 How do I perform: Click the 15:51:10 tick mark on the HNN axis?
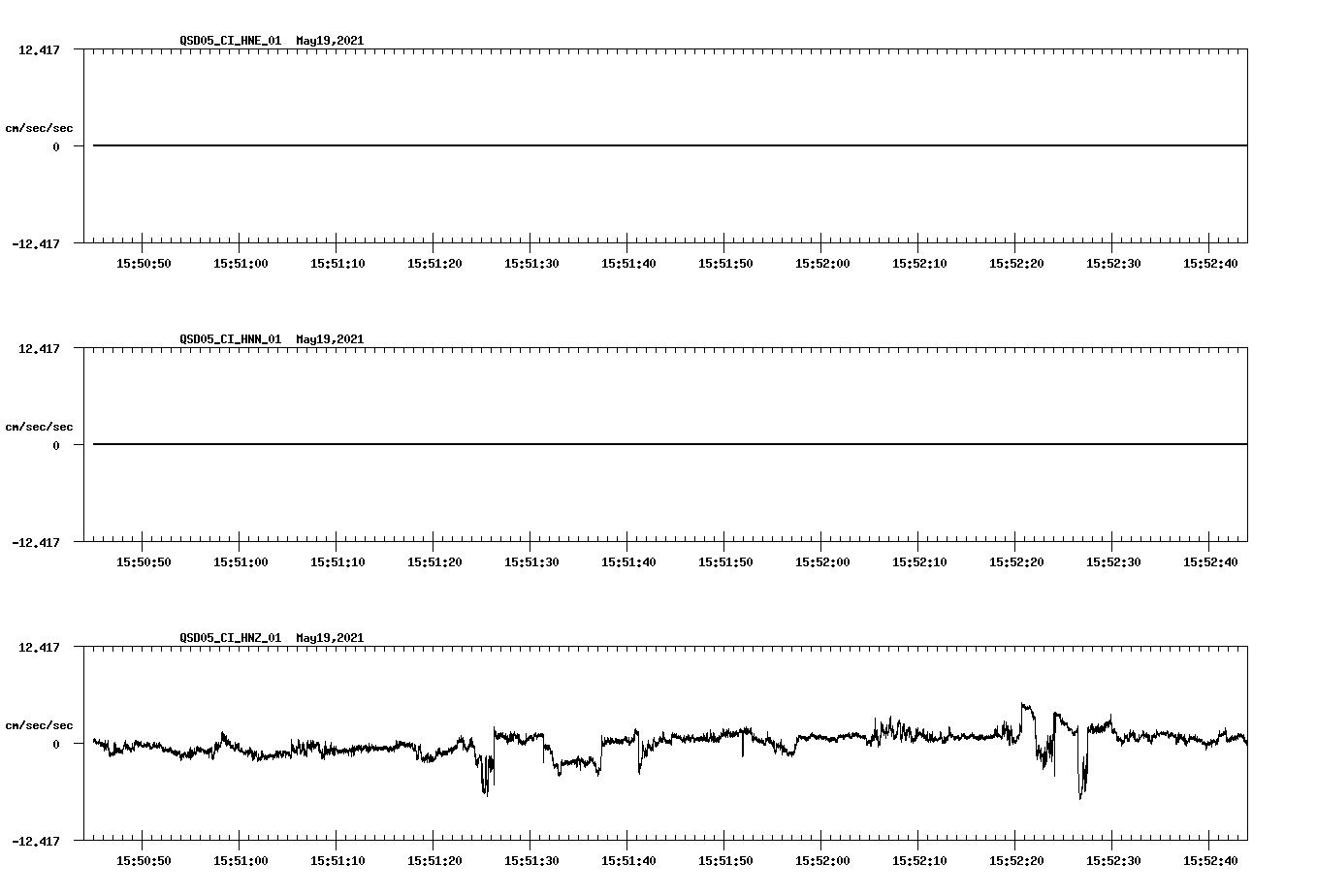point(336,546)
